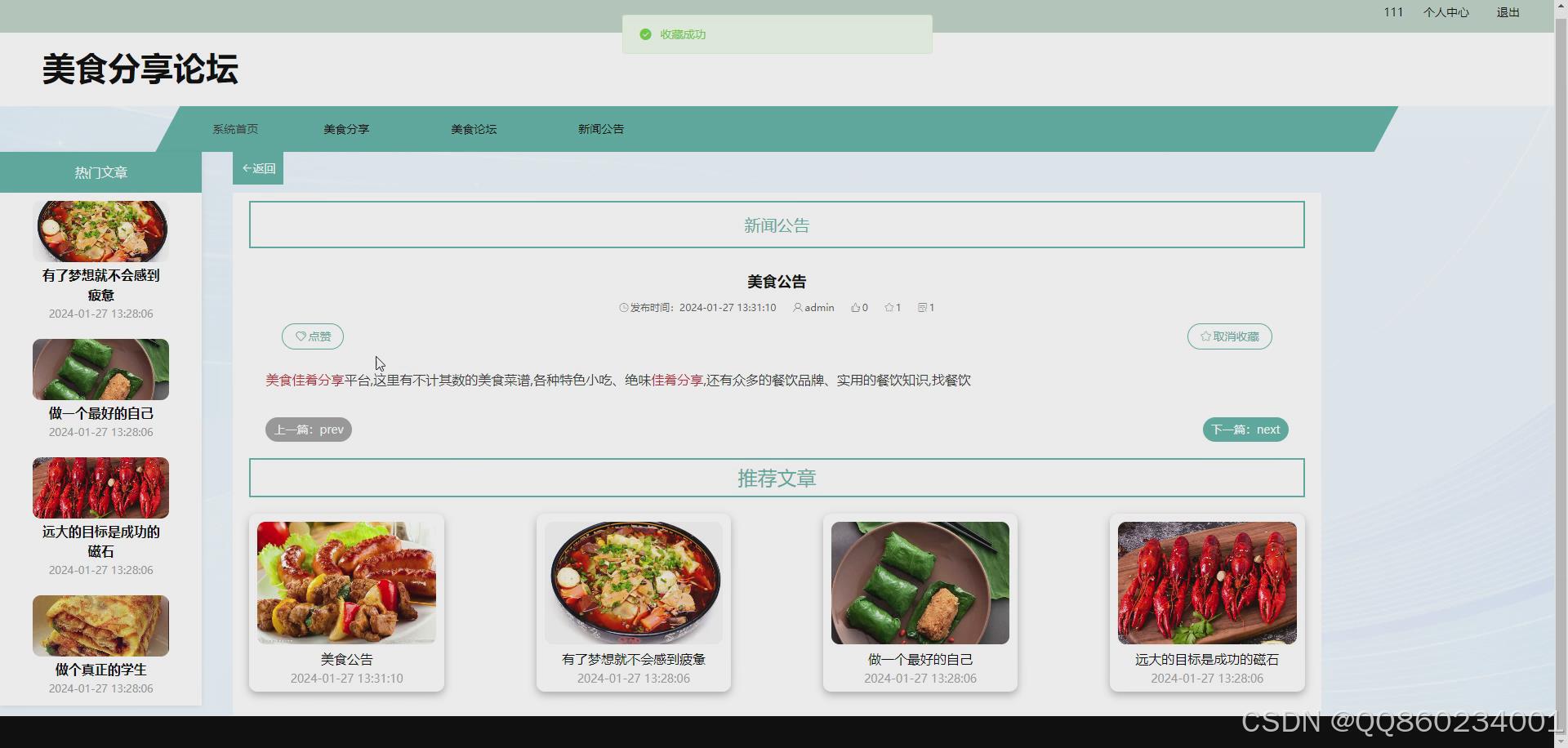Switch to the 美食论坛 tab
The image size is (1568, 748).
(473, 128)
